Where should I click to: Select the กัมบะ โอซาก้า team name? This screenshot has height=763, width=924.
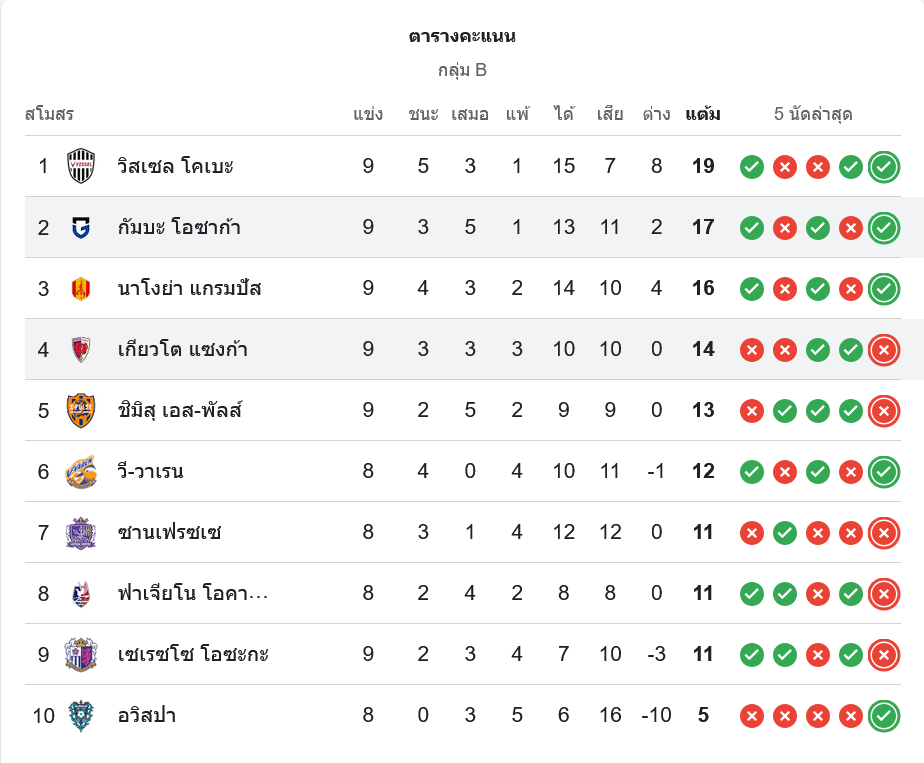point(178,227)
